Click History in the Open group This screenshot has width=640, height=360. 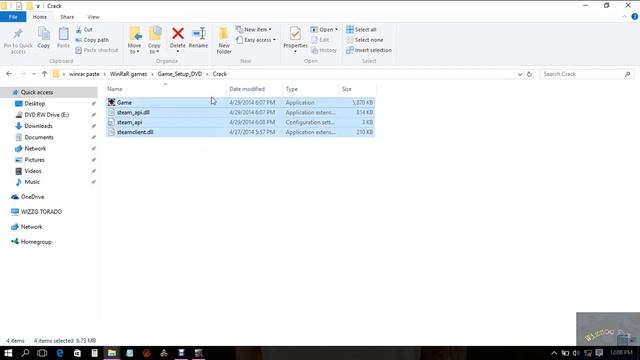tap(324, 50)
